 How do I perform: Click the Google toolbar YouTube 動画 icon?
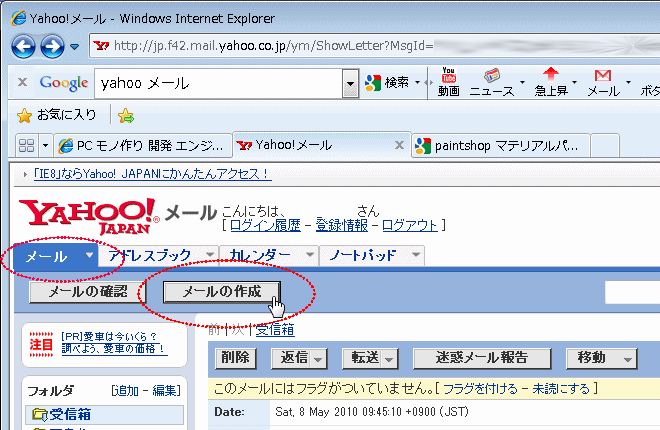tap(448, 77)
